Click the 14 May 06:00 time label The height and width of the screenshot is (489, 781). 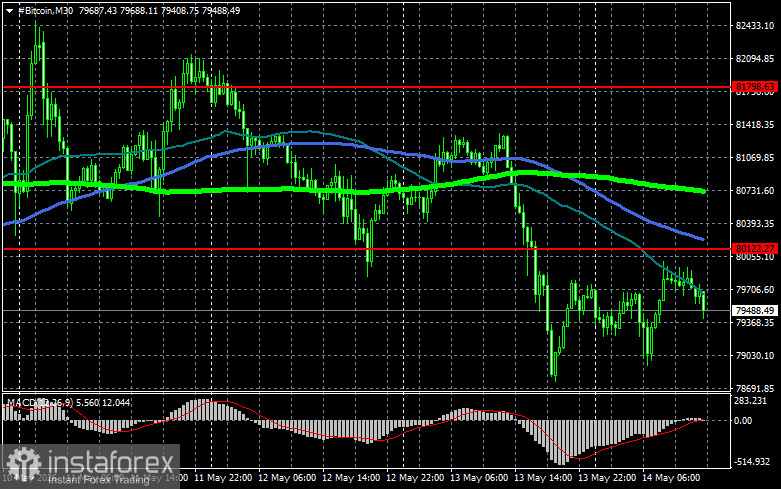point(671,478)
